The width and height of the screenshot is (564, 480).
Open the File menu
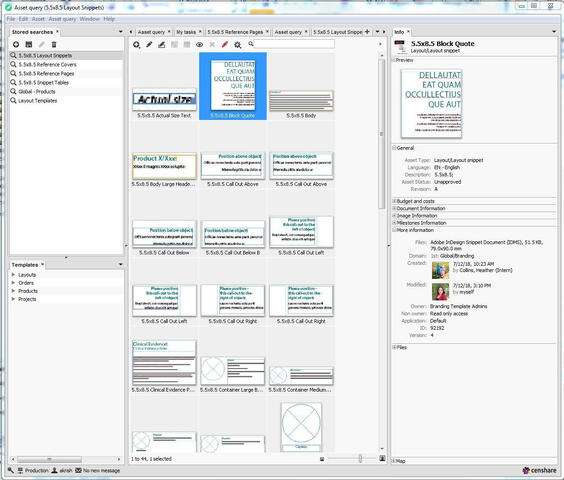coord(11,19)
